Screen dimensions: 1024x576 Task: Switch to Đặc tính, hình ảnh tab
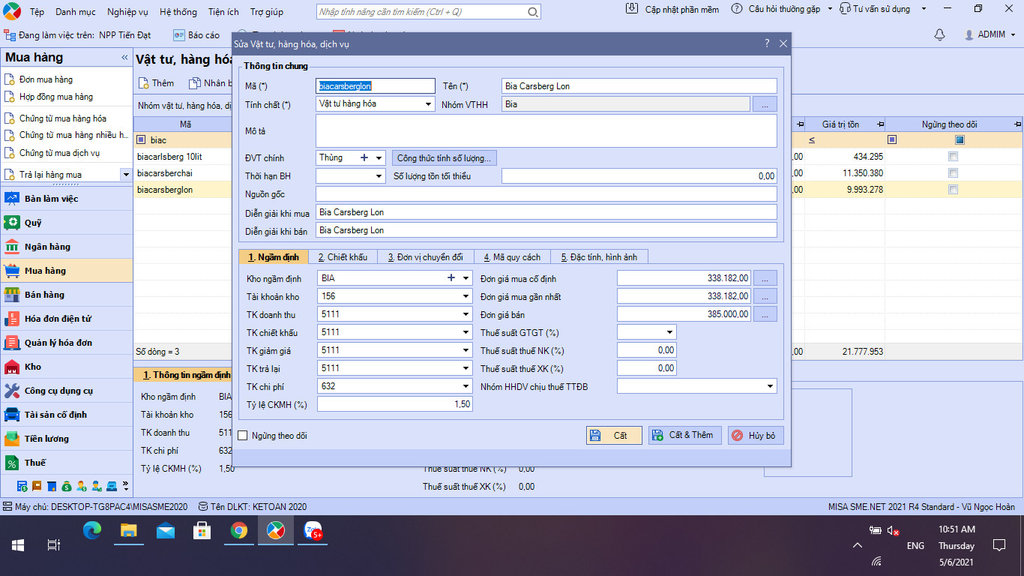pos(599,257)
